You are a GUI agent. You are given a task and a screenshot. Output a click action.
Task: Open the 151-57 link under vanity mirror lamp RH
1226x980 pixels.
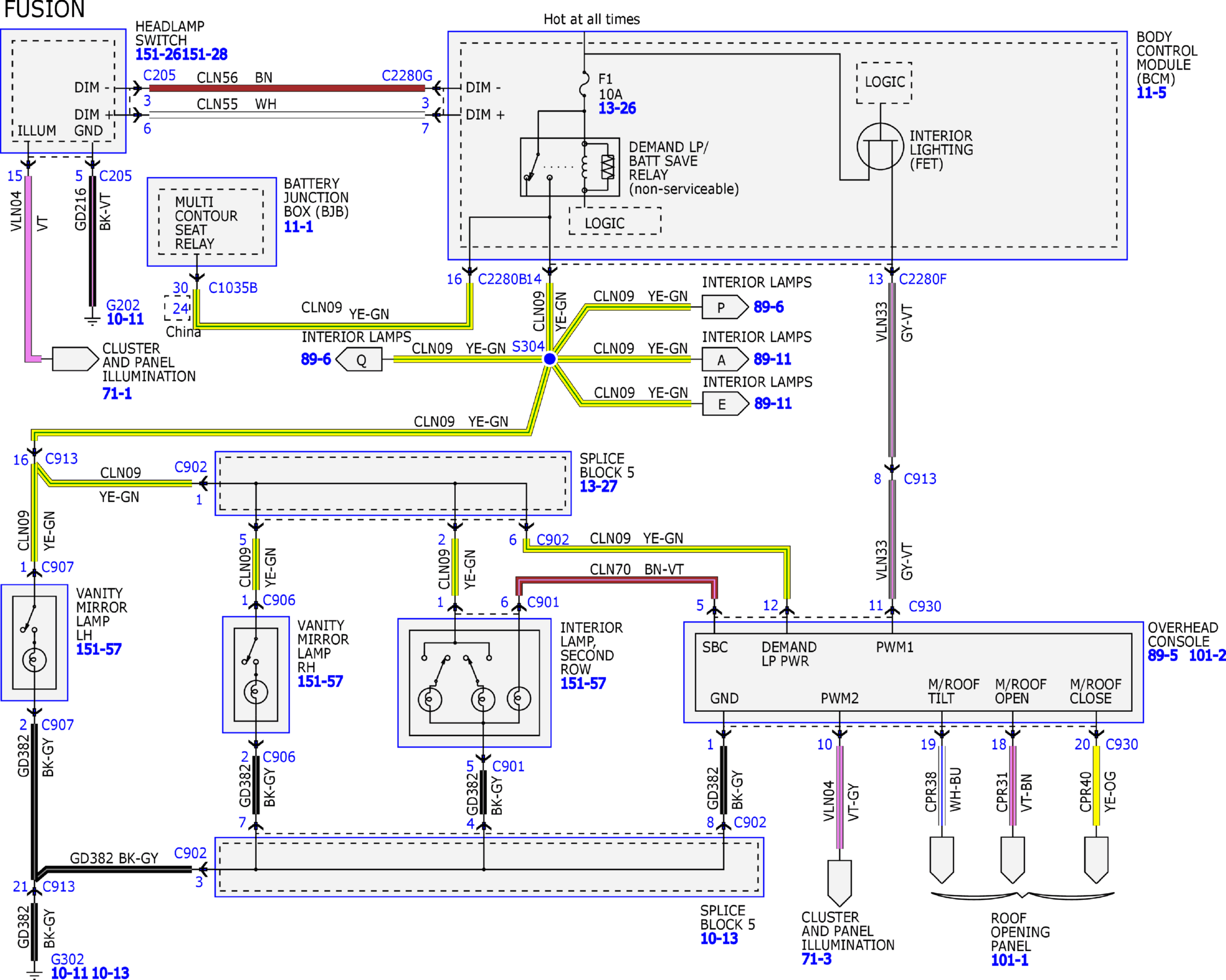[320, 682]
